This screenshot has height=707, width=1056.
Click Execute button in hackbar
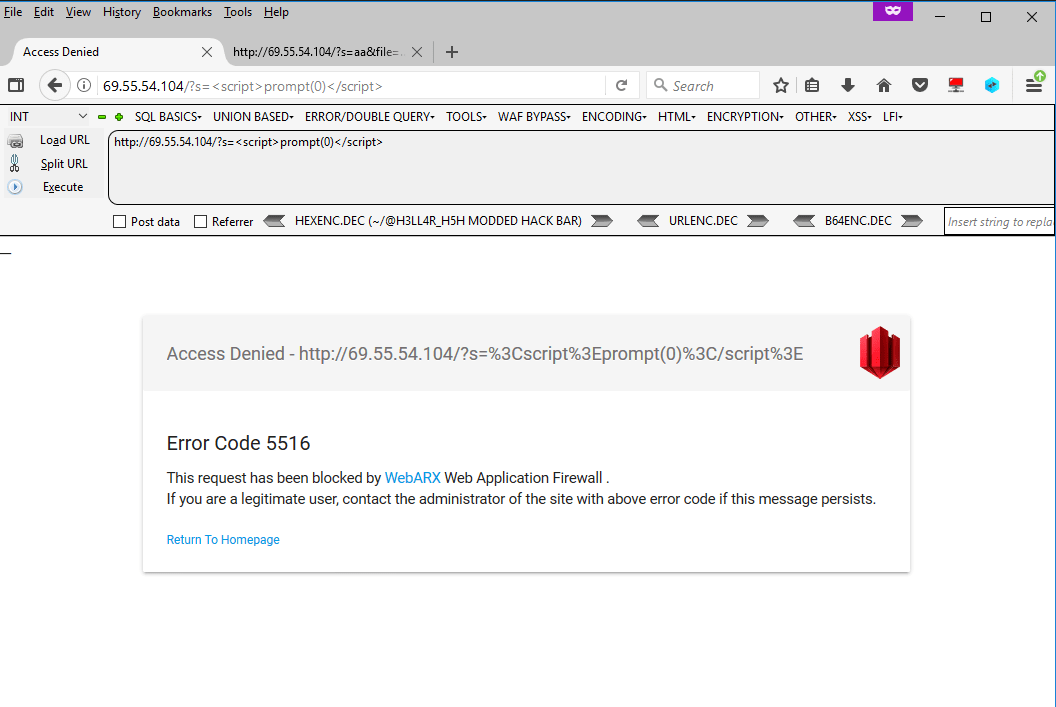(63, 187)
